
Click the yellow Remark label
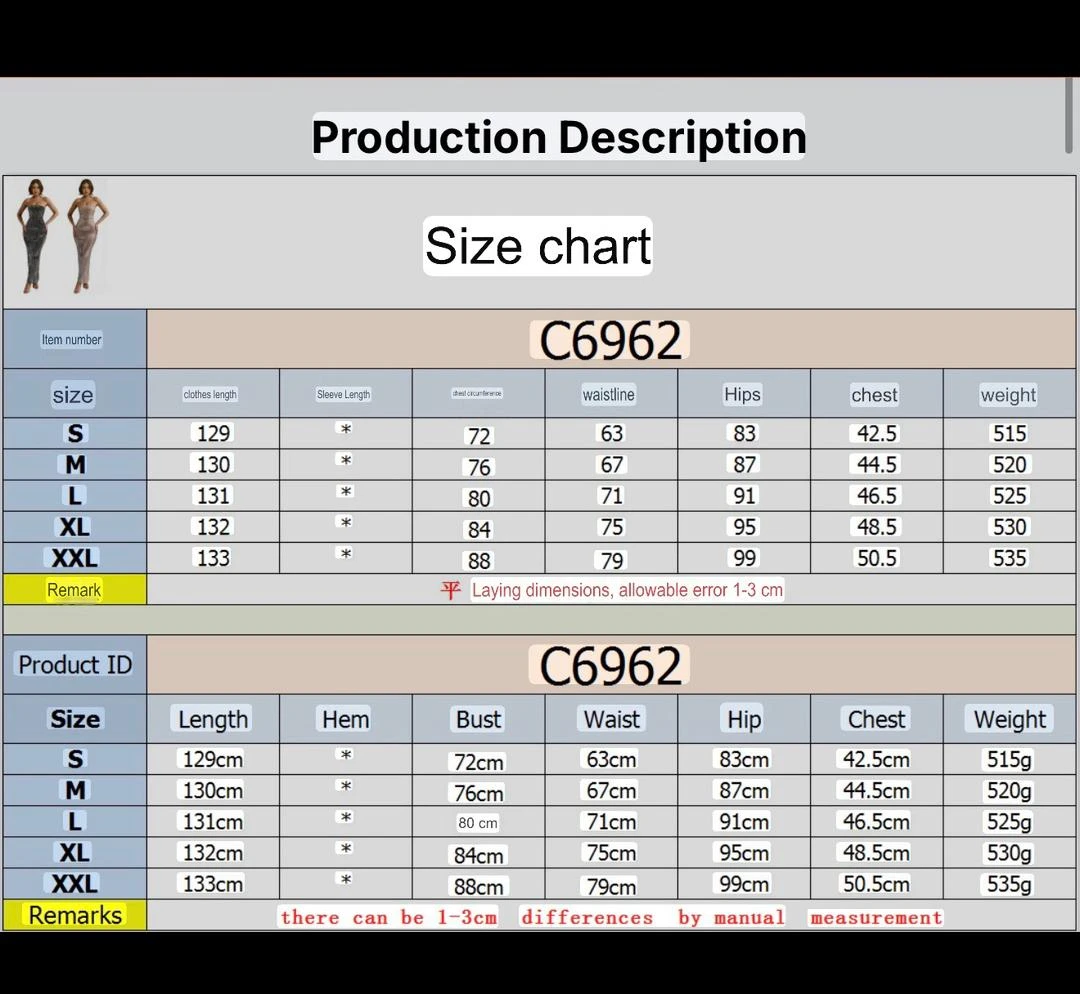pos(74,590)
